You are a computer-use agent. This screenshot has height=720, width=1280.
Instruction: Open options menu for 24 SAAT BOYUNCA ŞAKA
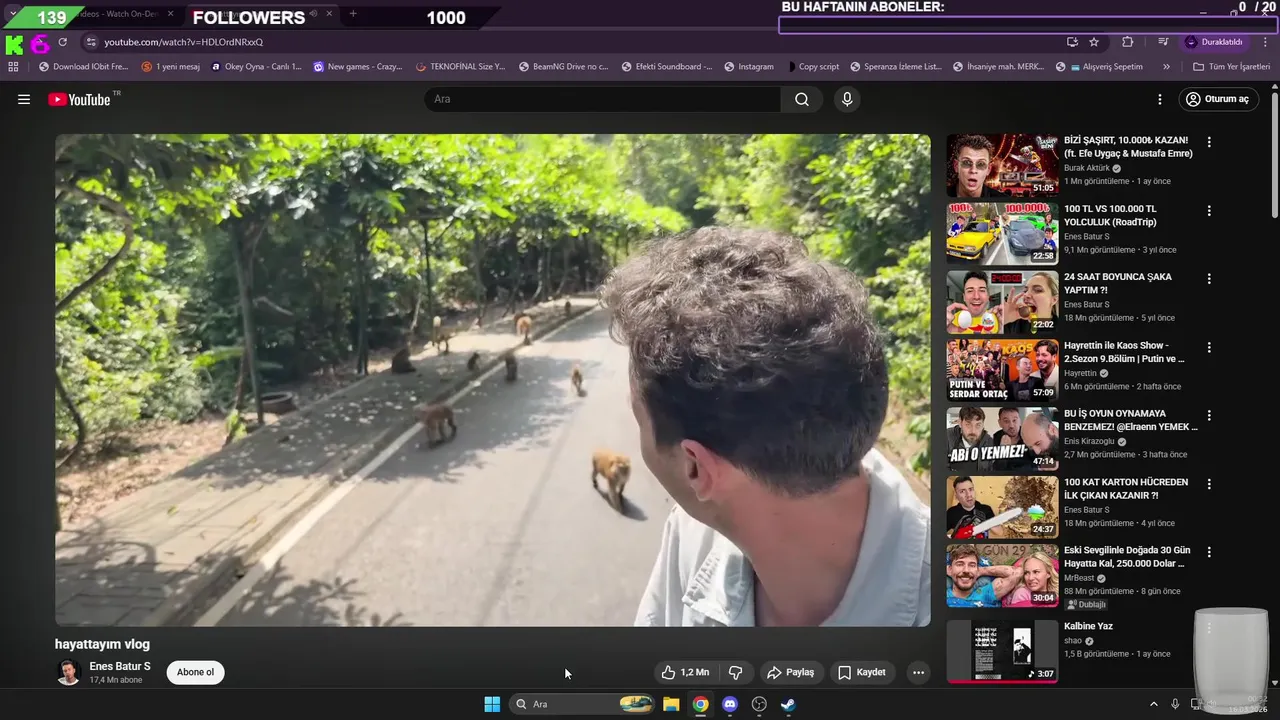(1209, 279)
